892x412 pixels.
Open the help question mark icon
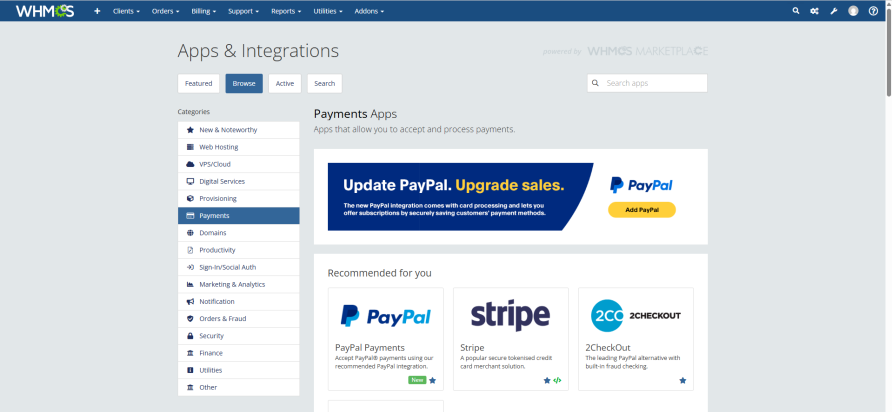(873, 11)
